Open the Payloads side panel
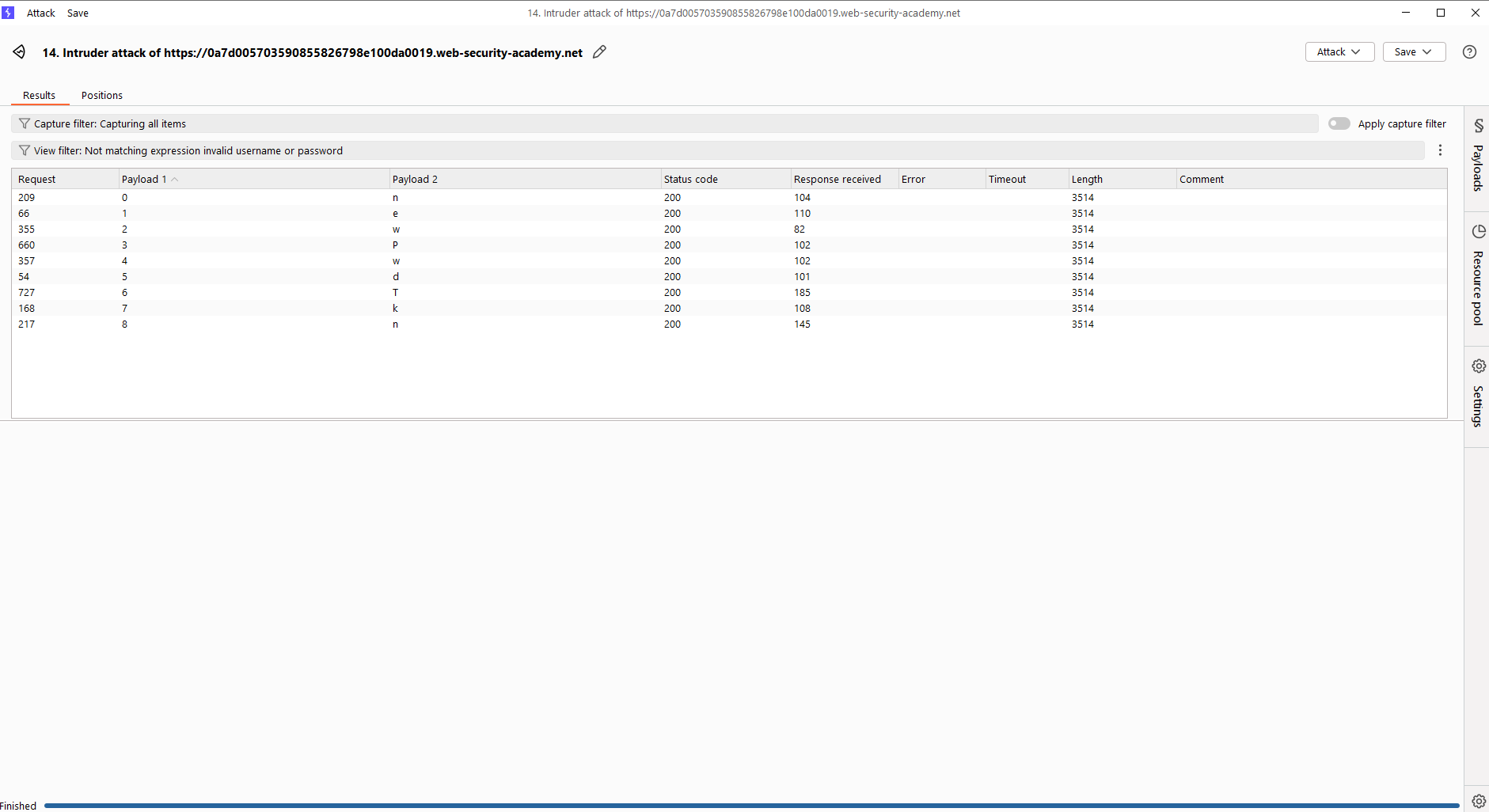The width and height of the screenshot is (1489, 812). [x=1477, y=157]
